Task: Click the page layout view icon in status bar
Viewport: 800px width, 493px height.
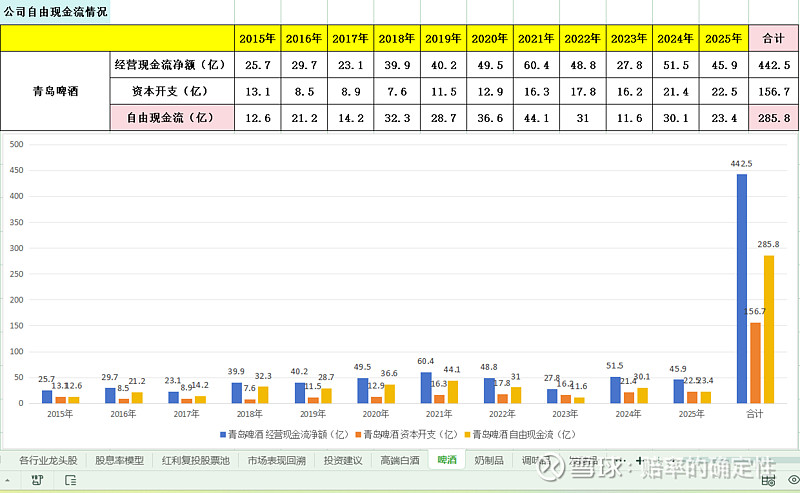Action: (x=768, y=480)
